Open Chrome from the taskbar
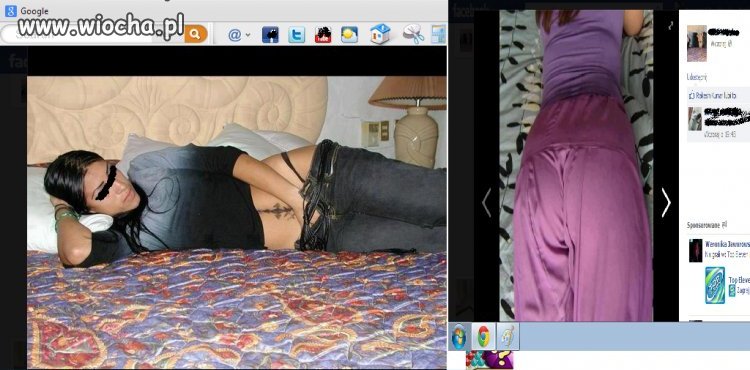The height and width of the screenshot is (370, 750). tap(484, 337)
